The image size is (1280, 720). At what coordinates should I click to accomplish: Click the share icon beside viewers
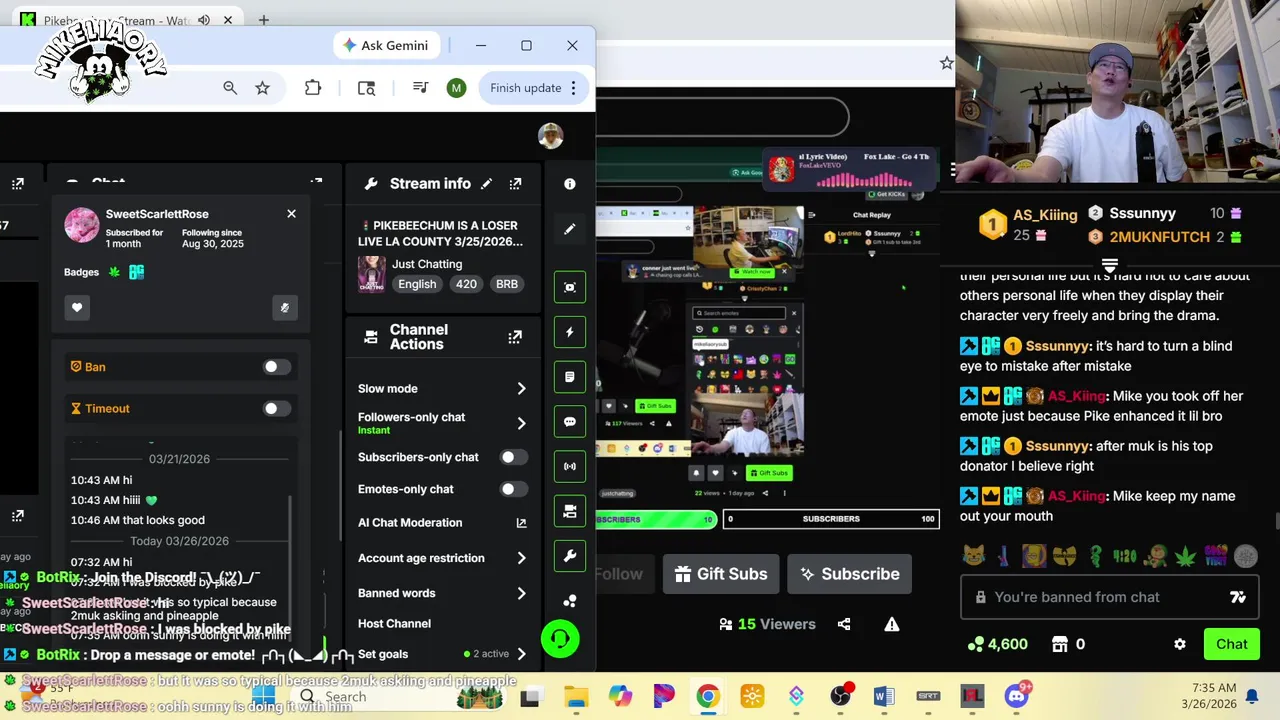(x=844, y=624)
